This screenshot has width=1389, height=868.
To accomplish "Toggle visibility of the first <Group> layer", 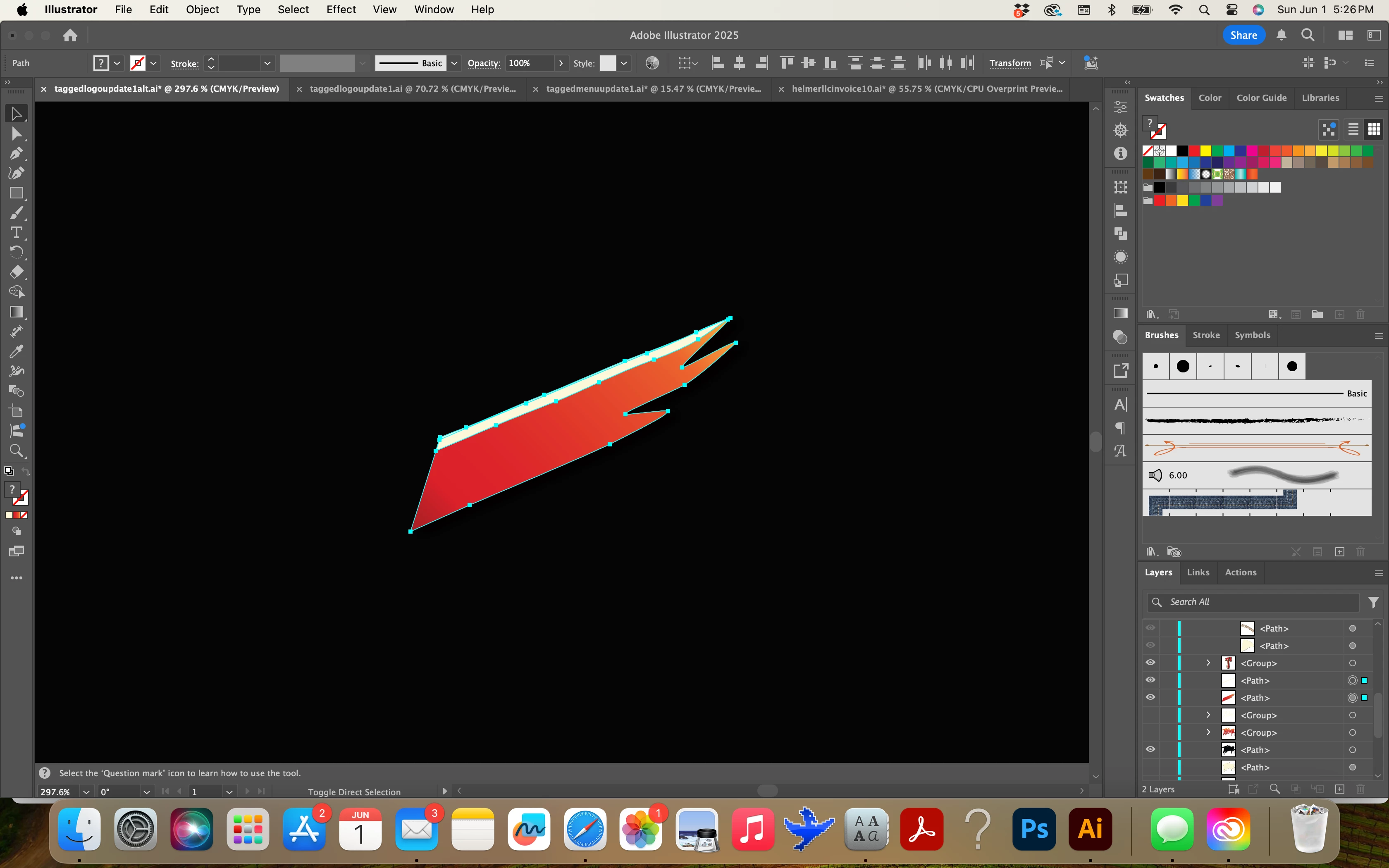I will 1150,663.
